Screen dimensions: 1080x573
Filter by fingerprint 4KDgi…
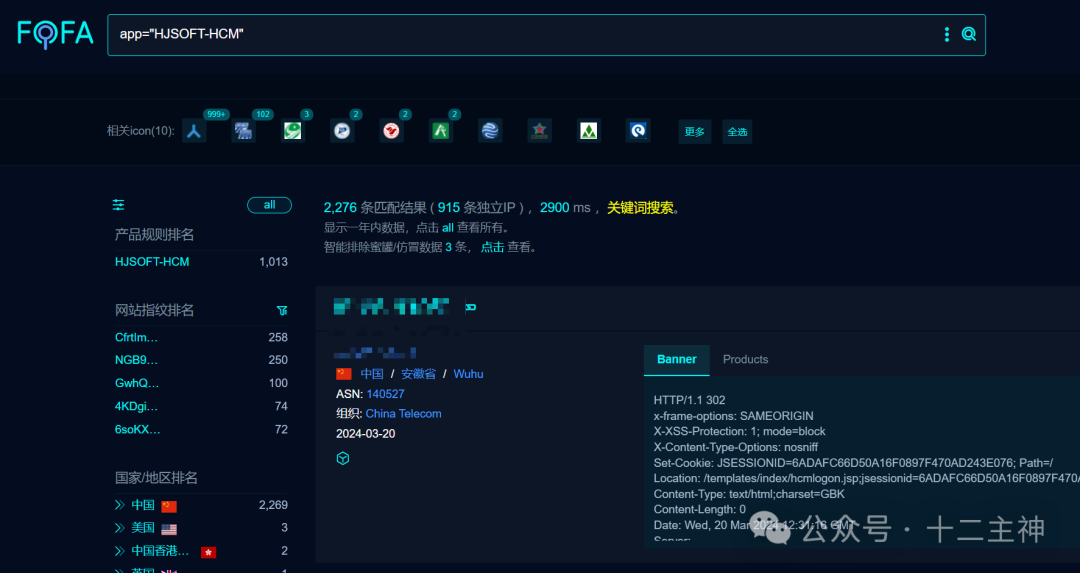click(x=136, y=406)
